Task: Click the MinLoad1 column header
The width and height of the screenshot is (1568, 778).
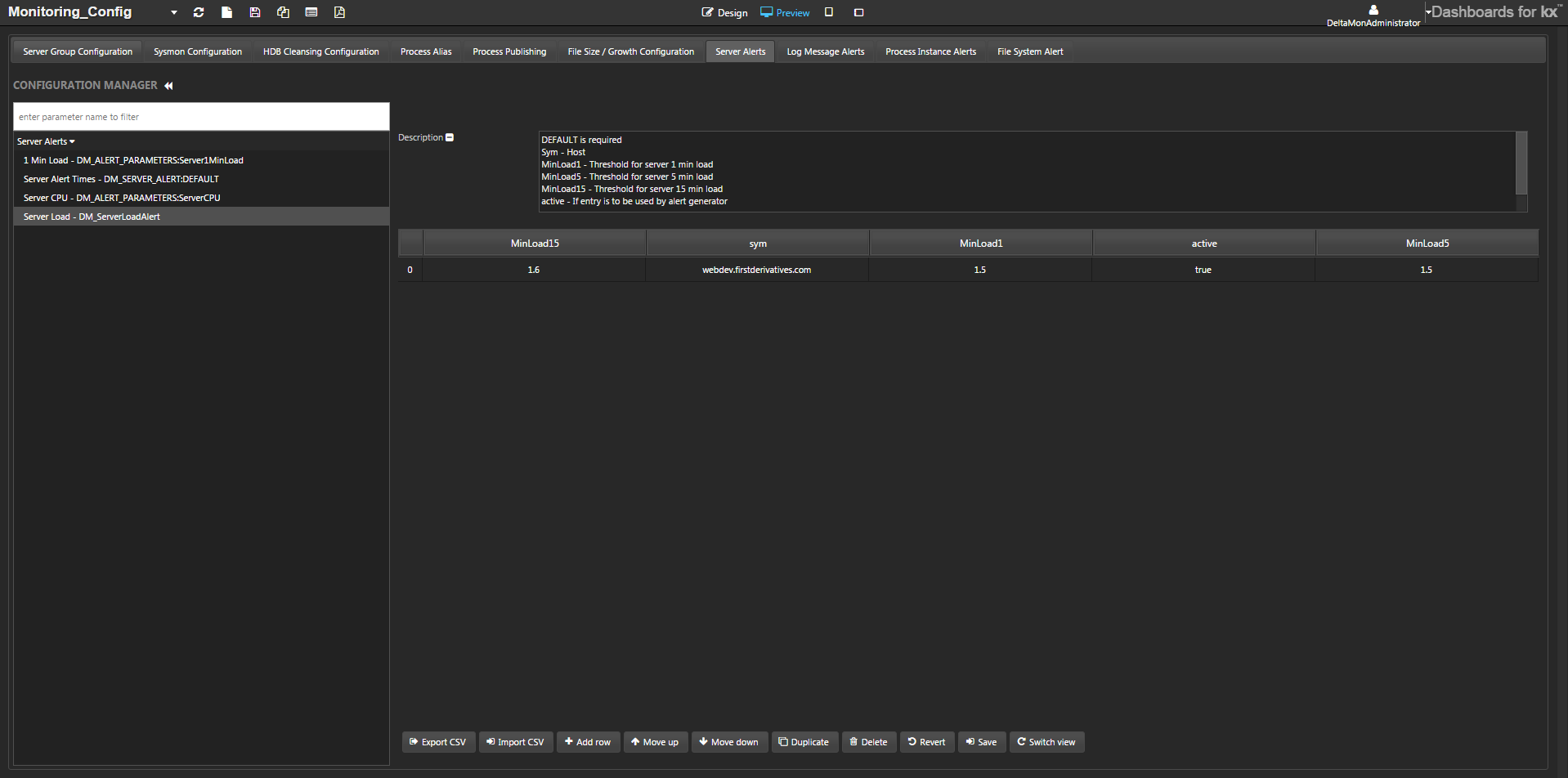Action: pos(981,244)
